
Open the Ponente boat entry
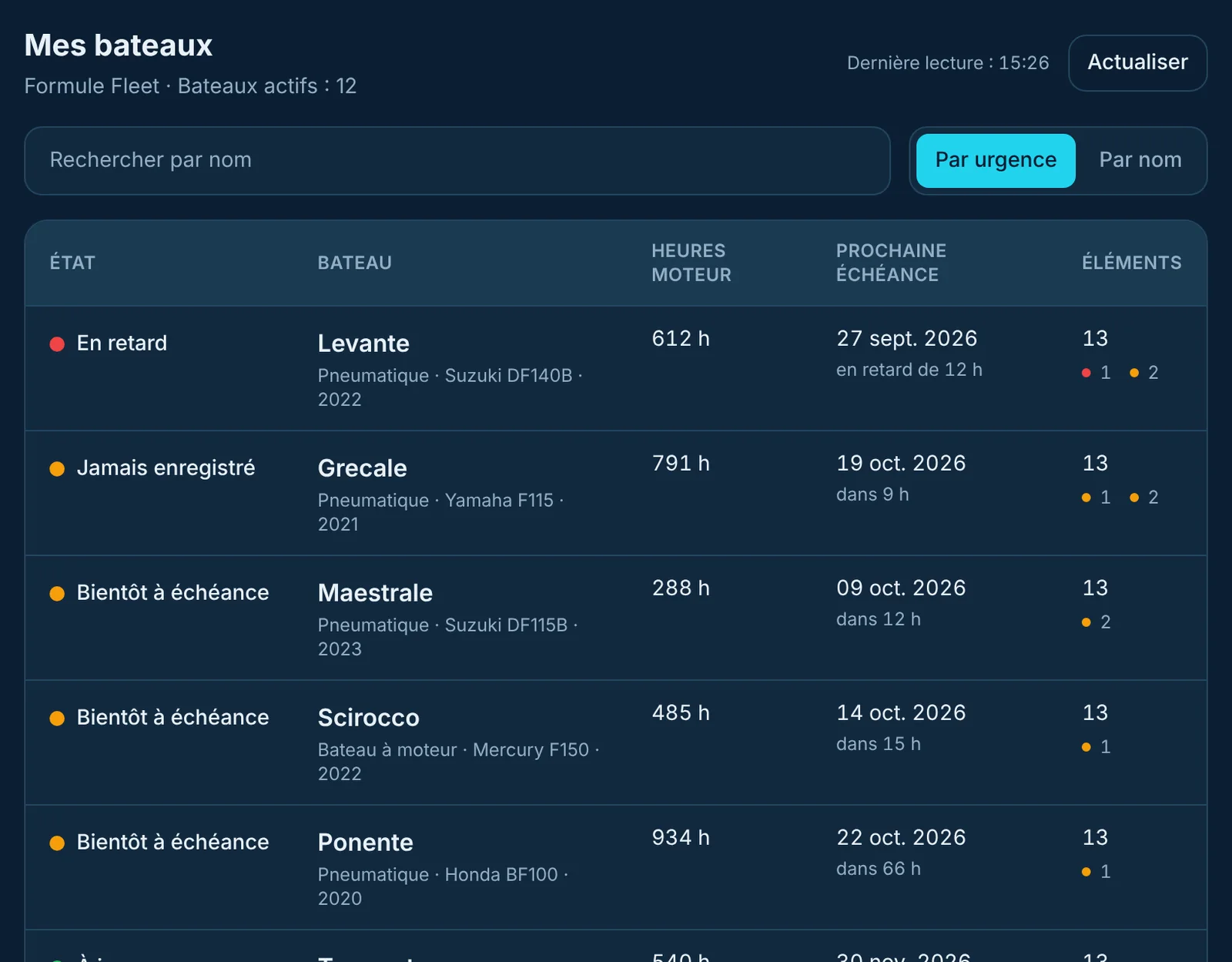616,867
